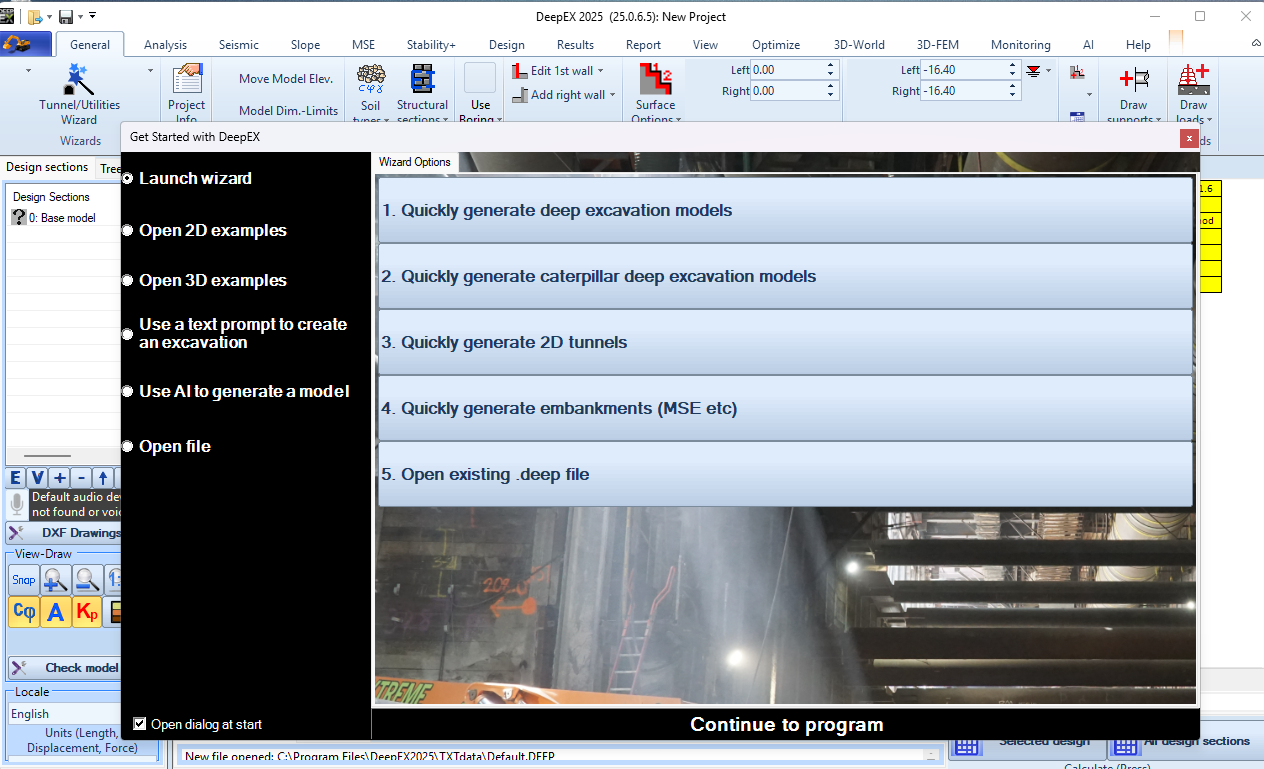Open the Slope ribbon tab
The height and width of the screenshot is (769, 1264).
306,45
